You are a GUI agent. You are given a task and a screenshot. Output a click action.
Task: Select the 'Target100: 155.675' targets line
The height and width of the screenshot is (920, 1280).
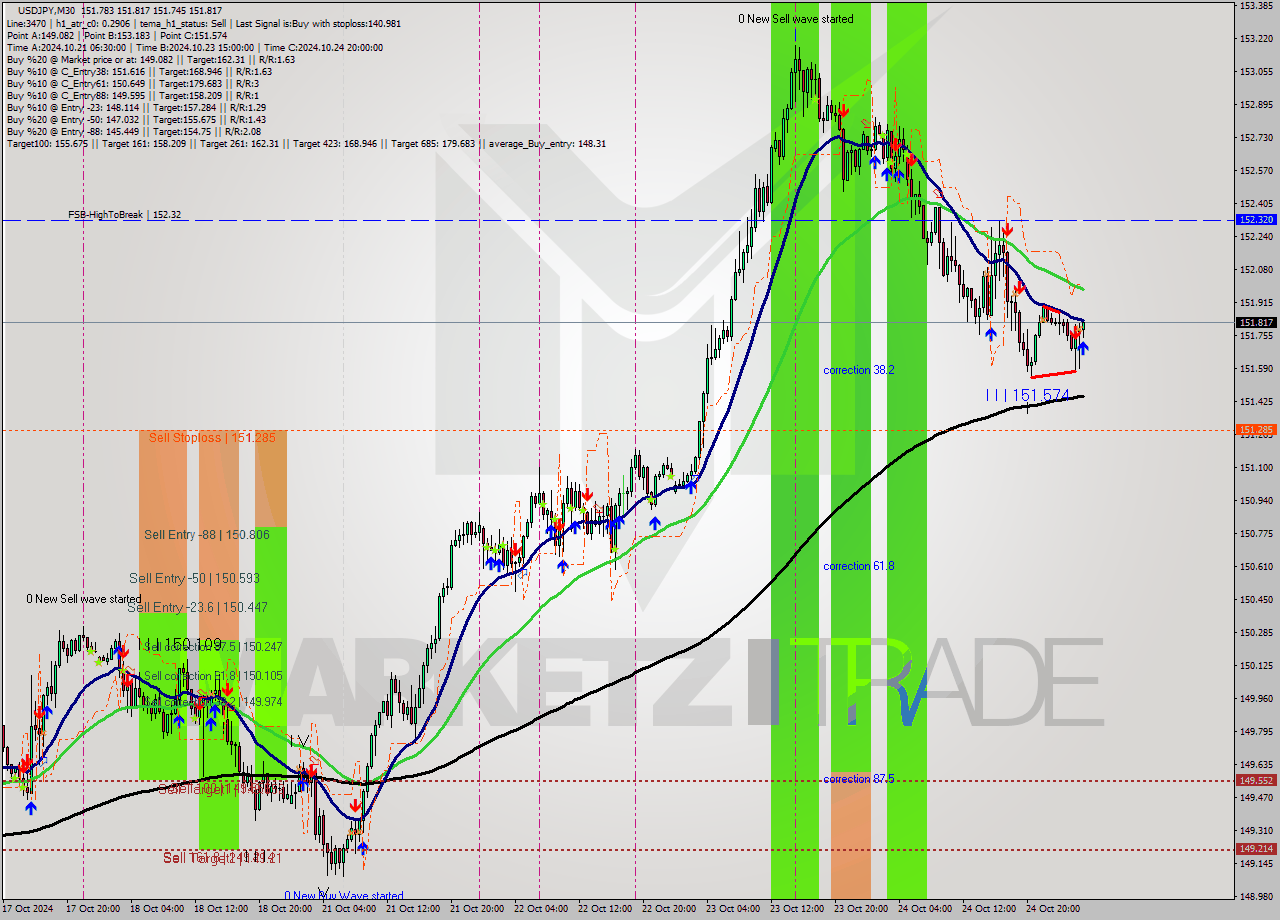tap(306, 143)
